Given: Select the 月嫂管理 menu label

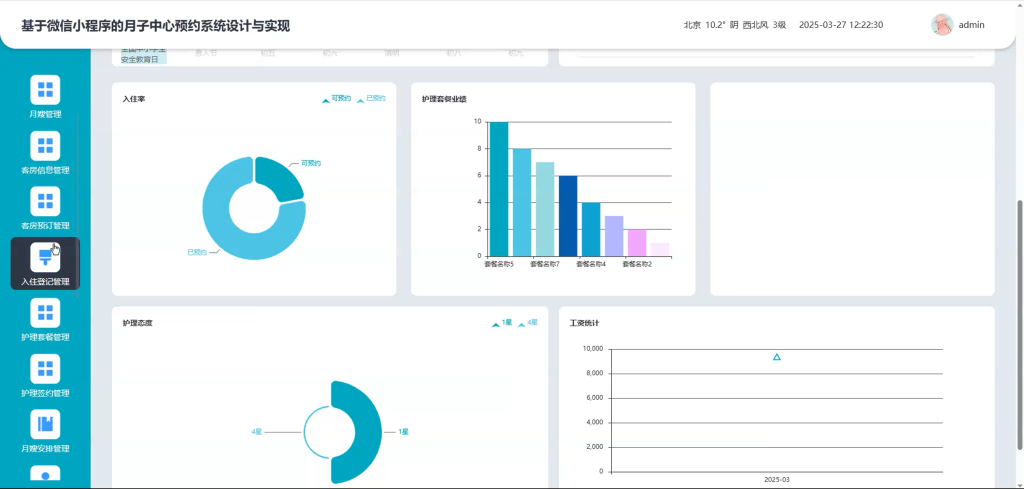Looking at the screenshot, I should click(45, 114).
